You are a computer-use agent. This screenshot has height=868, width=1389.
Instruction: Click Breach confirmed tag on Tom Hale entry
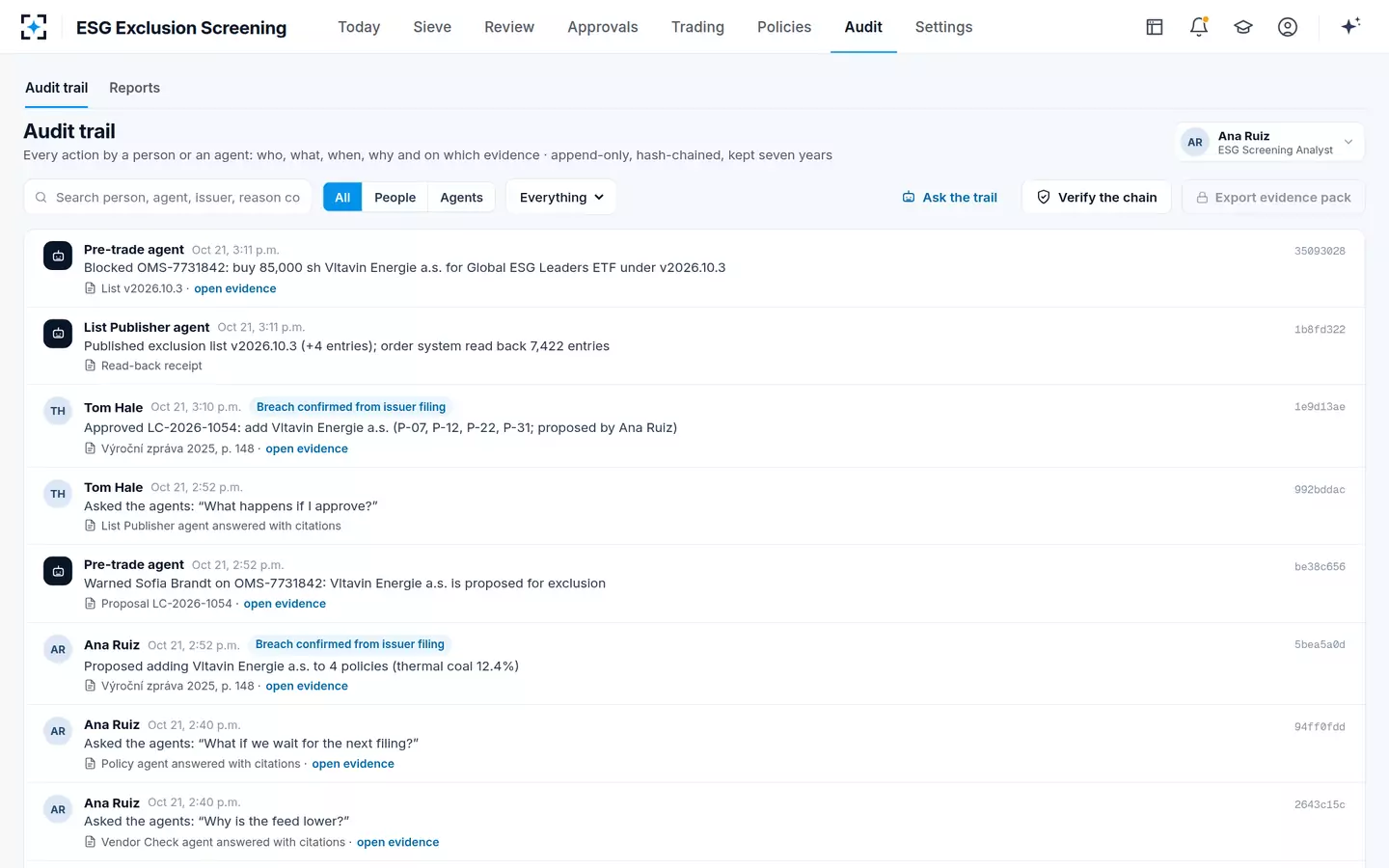coord(351,407)
